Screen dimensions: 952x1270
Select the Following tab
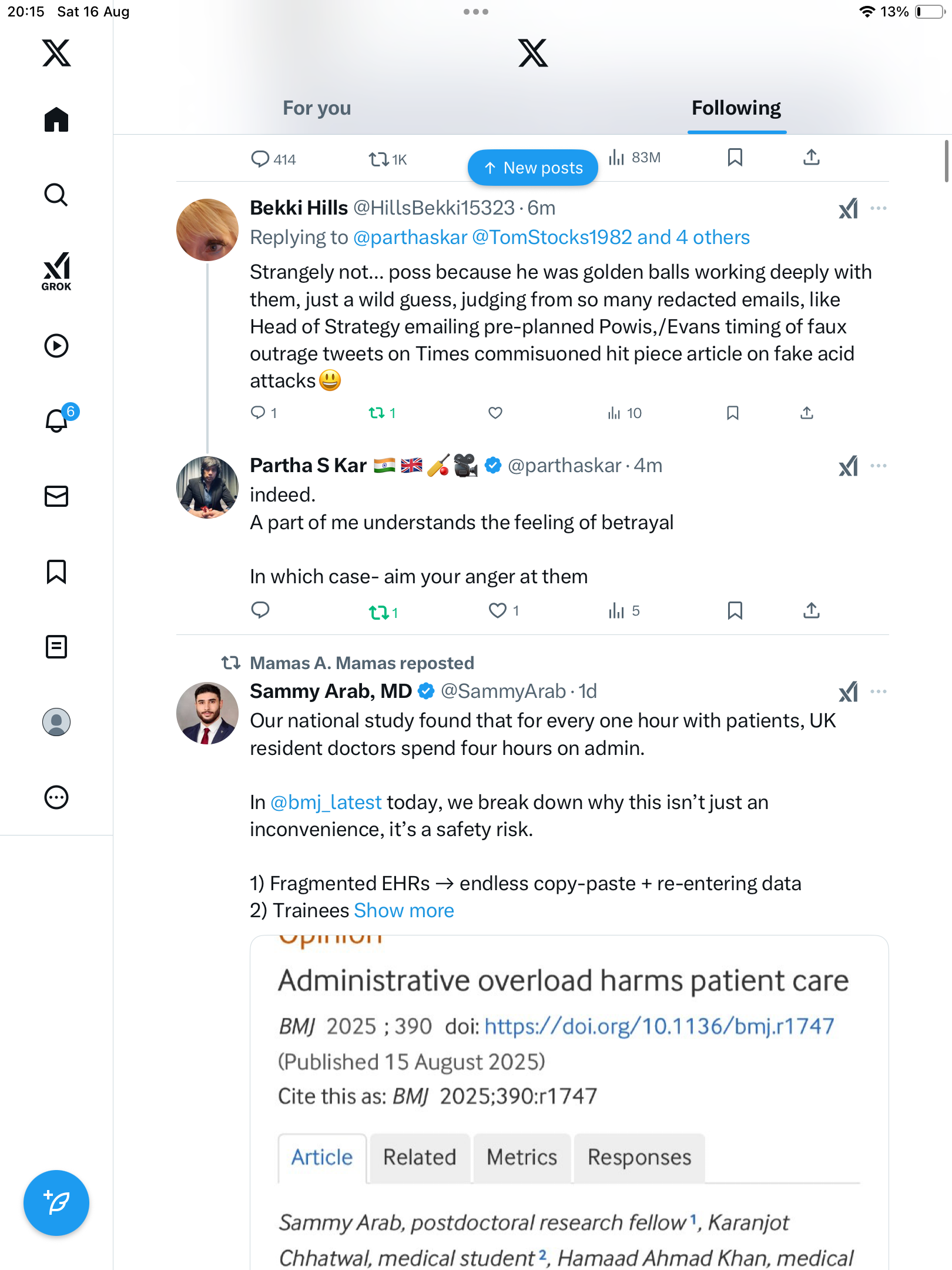click(x=736, y=108)
